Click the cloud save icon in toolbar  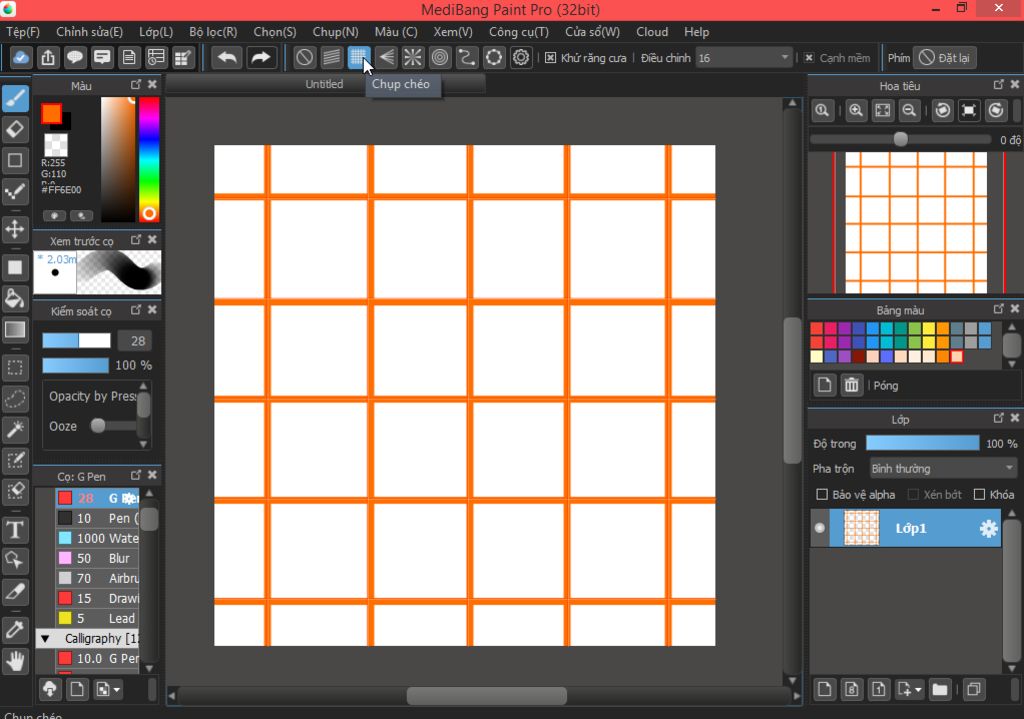[x=21, y=57]
